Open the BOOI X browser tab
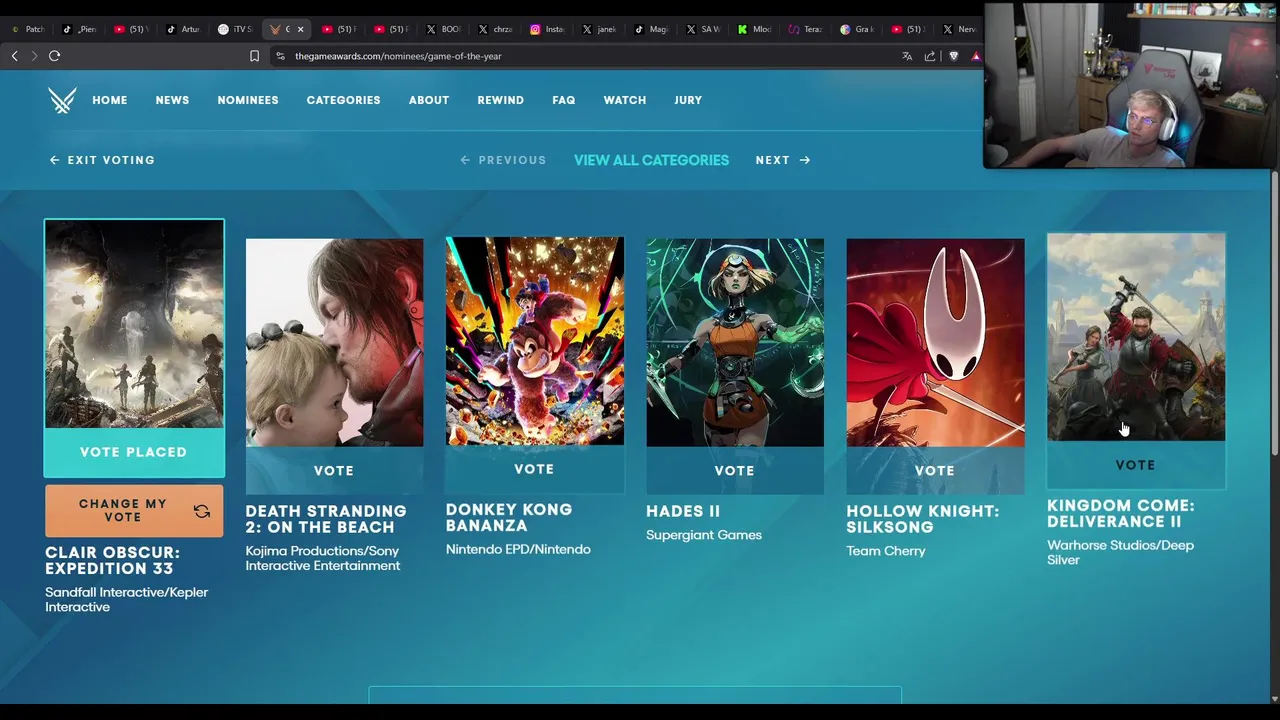Viewport: 1280px width, 720px height. [444, 29]
